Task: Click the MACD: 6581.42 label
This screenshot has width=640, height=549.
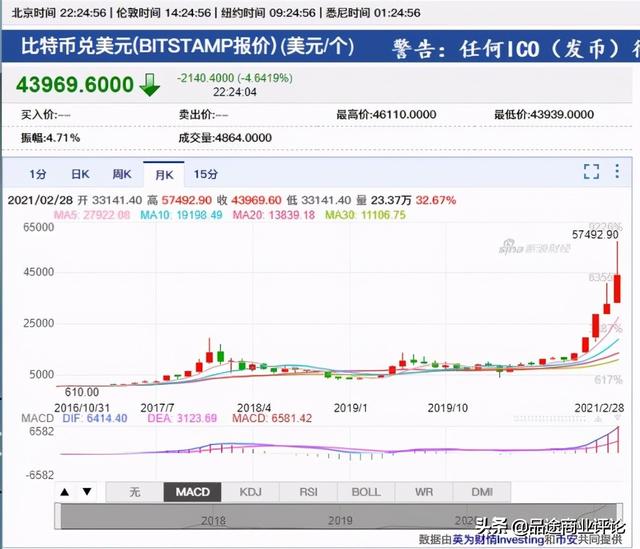Action: tap(272, 418)
